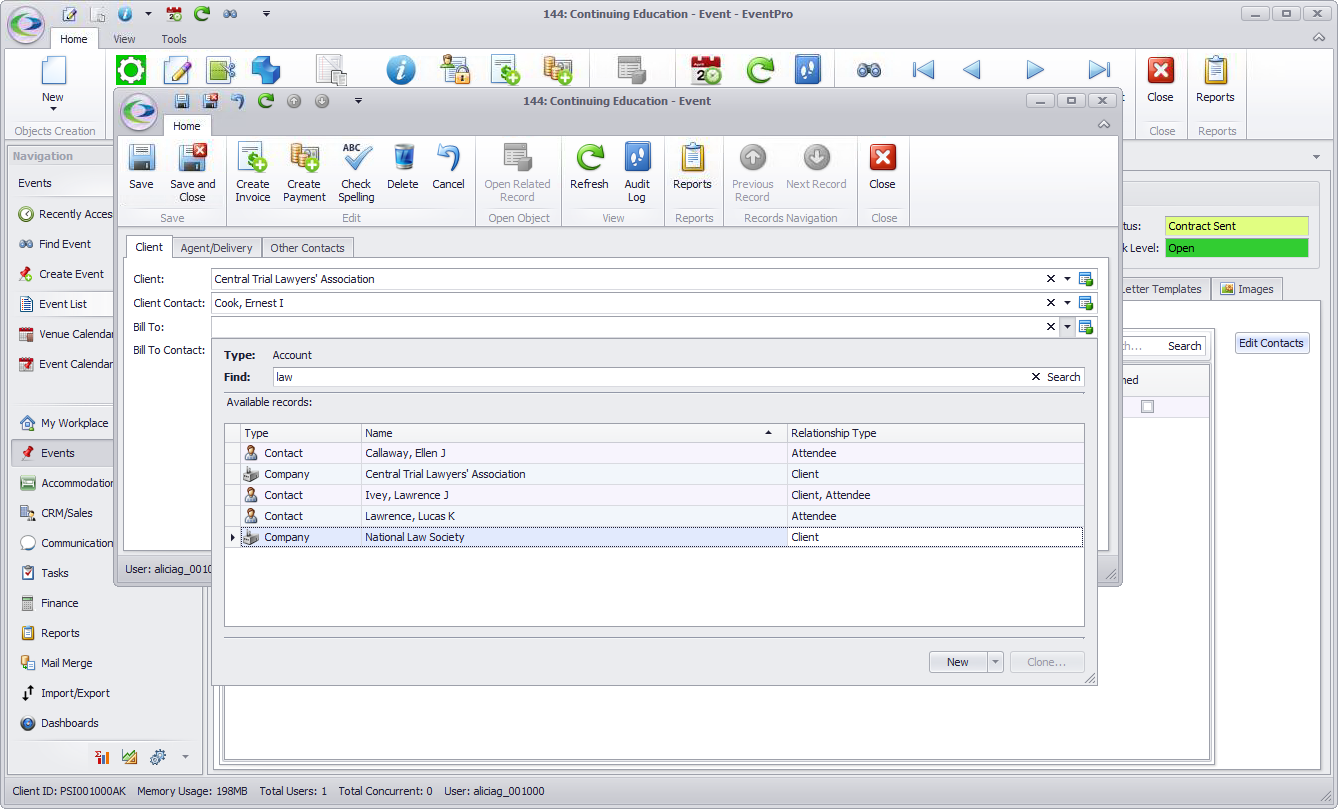The width and height of the screenshot is (1338, 809).
Task: Click Edit Contacts button
Action: point(1271,343)
